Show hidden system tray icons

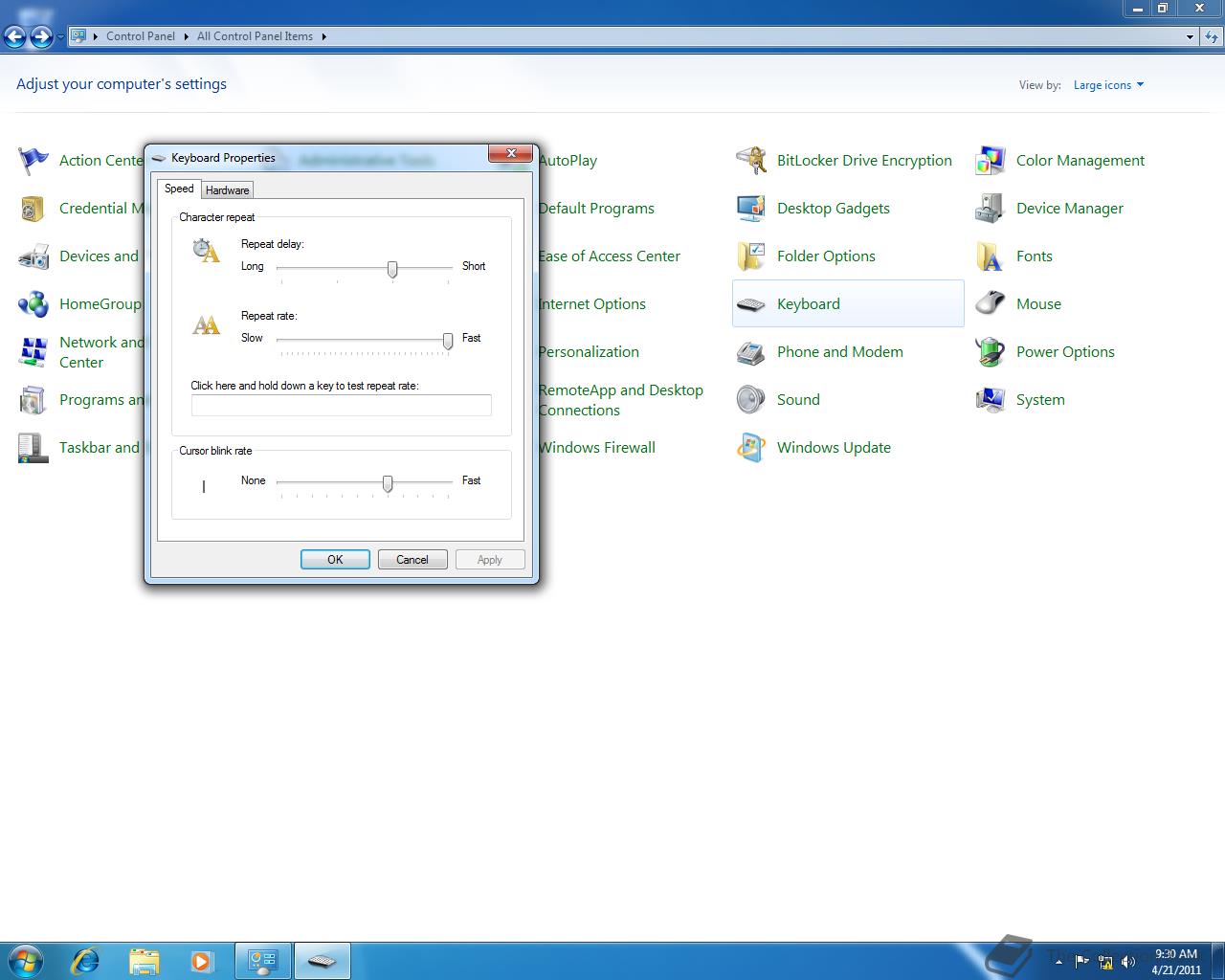tap(1058, 962)
